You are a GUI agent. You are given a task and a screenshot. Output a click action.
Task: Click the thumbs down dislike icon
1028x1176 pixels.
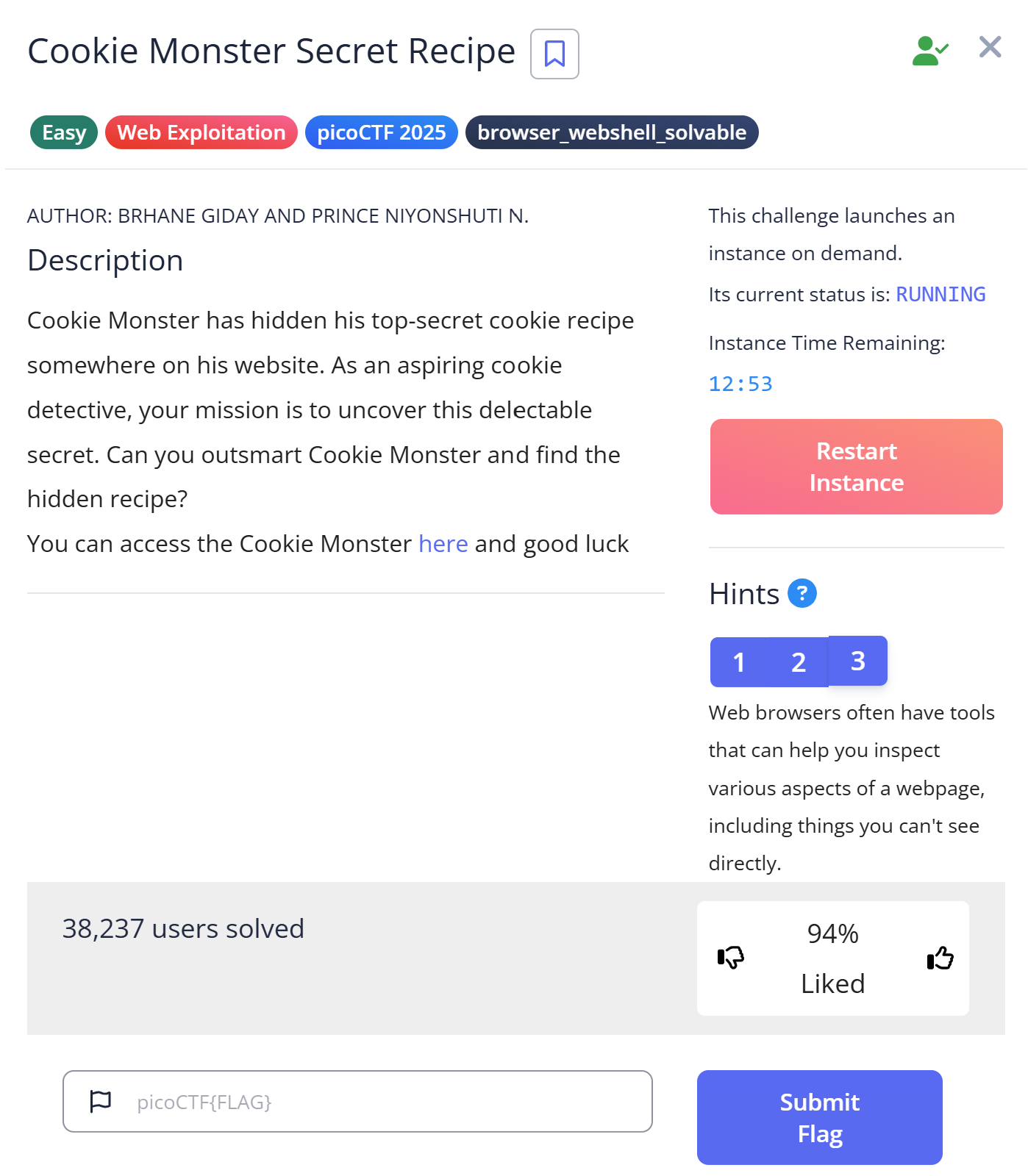pos(731,957)
